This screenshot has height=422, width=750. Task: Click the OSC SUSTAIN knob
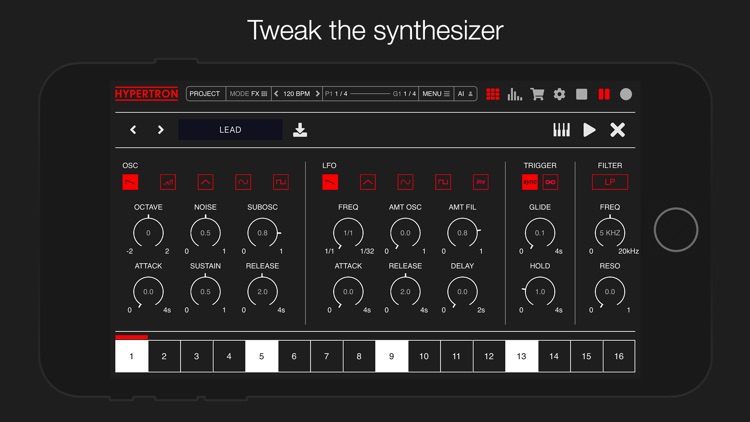(x=205, y=291)
